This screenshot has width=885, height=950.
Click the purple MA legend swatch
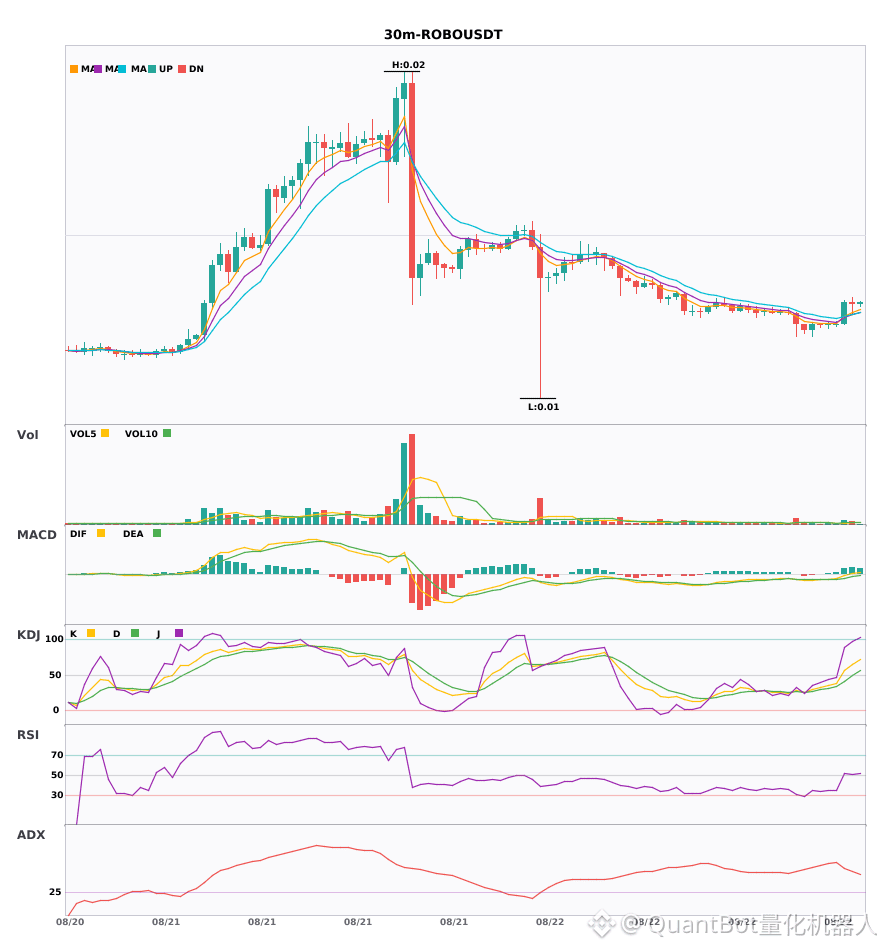98,69
